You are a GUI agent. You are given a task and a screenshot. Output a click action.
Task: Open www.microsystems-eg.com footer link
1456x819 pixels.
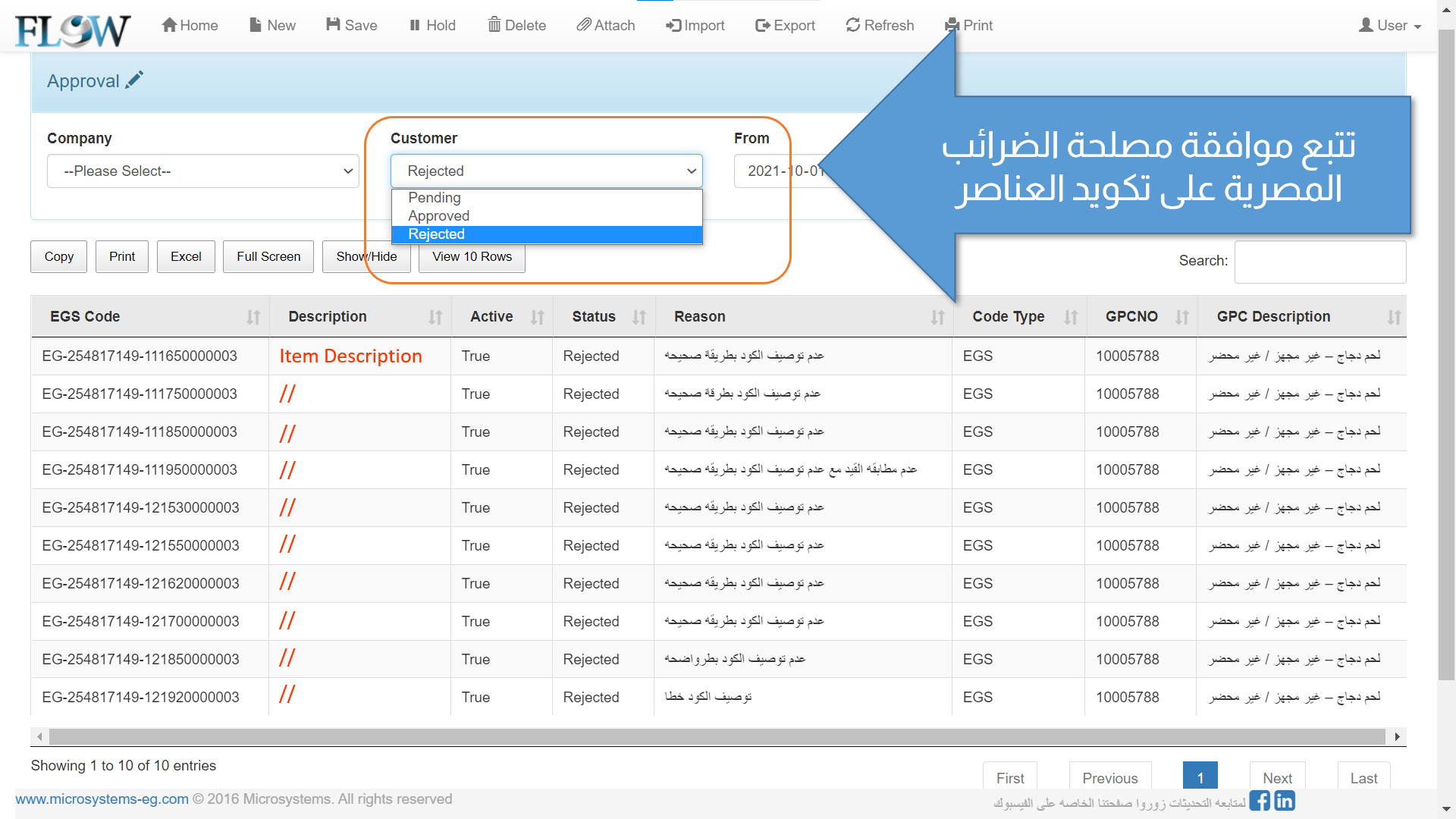point(102,799)
